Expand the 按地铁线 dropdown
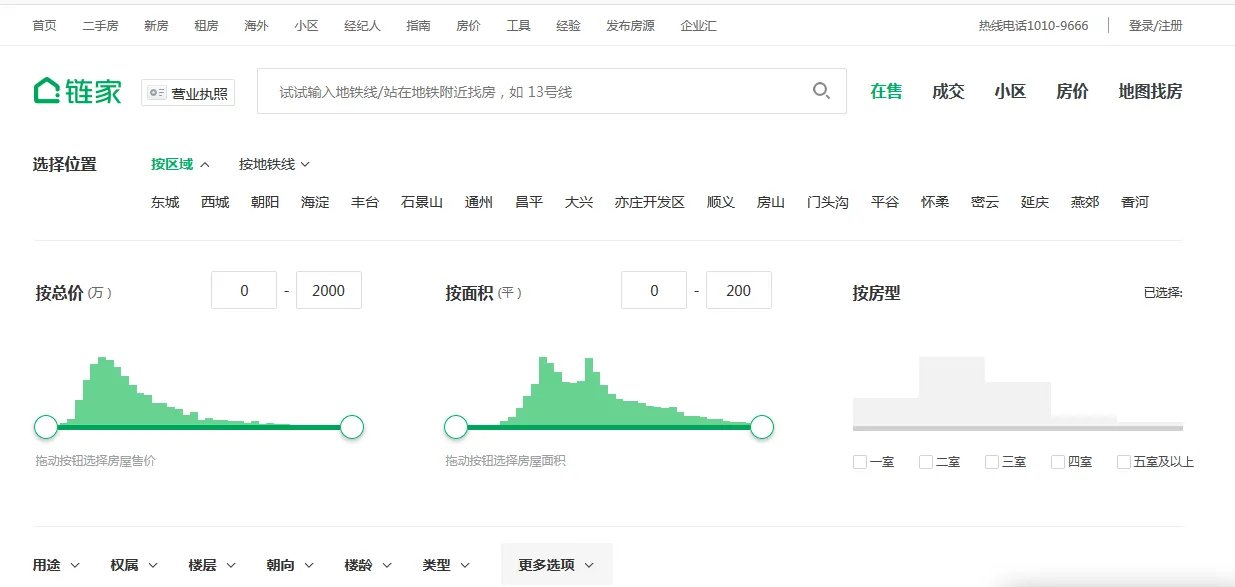The height and width of the screenshot is (587, 1235). (x=270, y=163)
